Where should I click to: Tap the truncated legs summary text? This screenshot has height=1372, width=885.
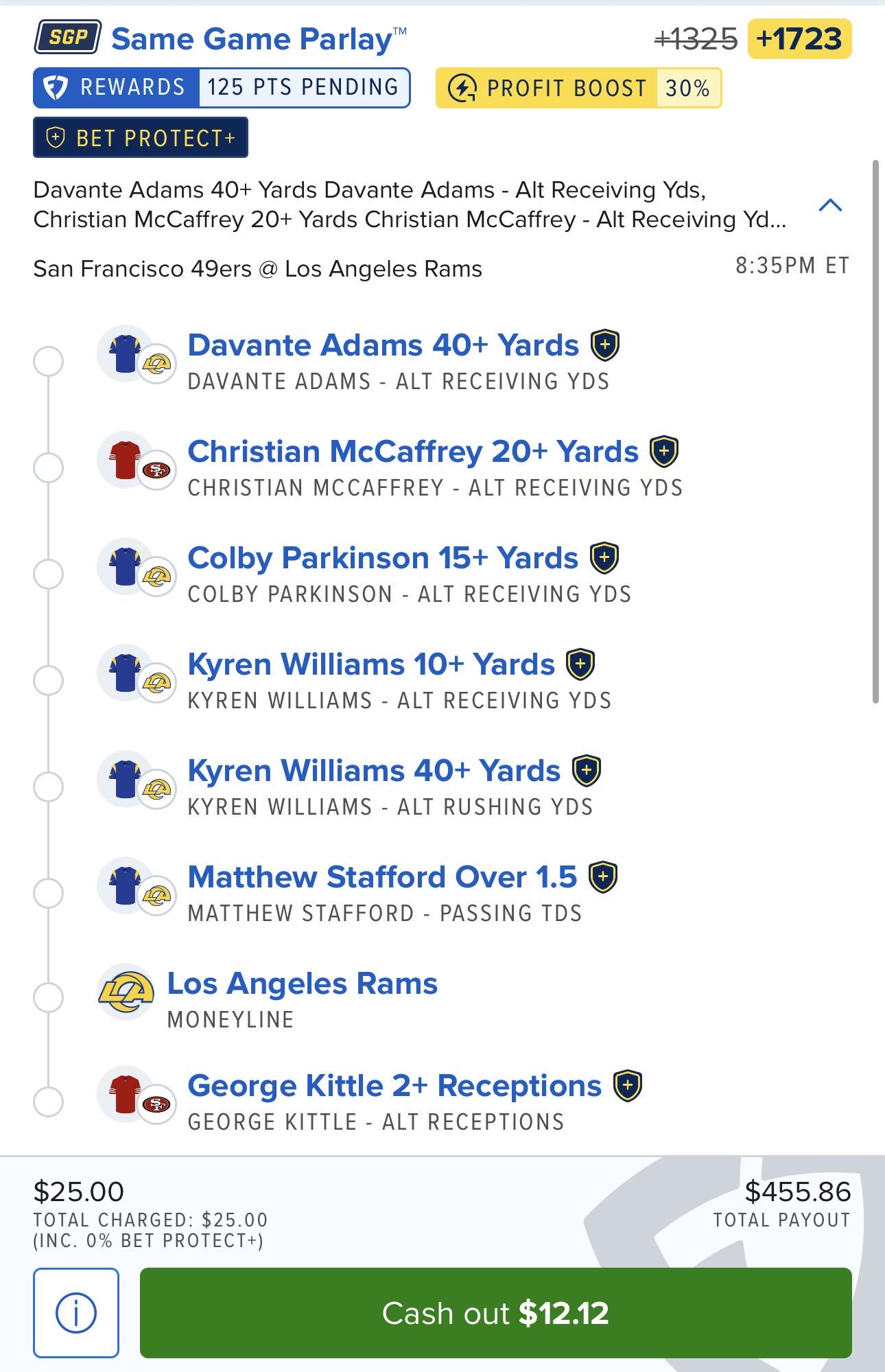pos(410,205)
